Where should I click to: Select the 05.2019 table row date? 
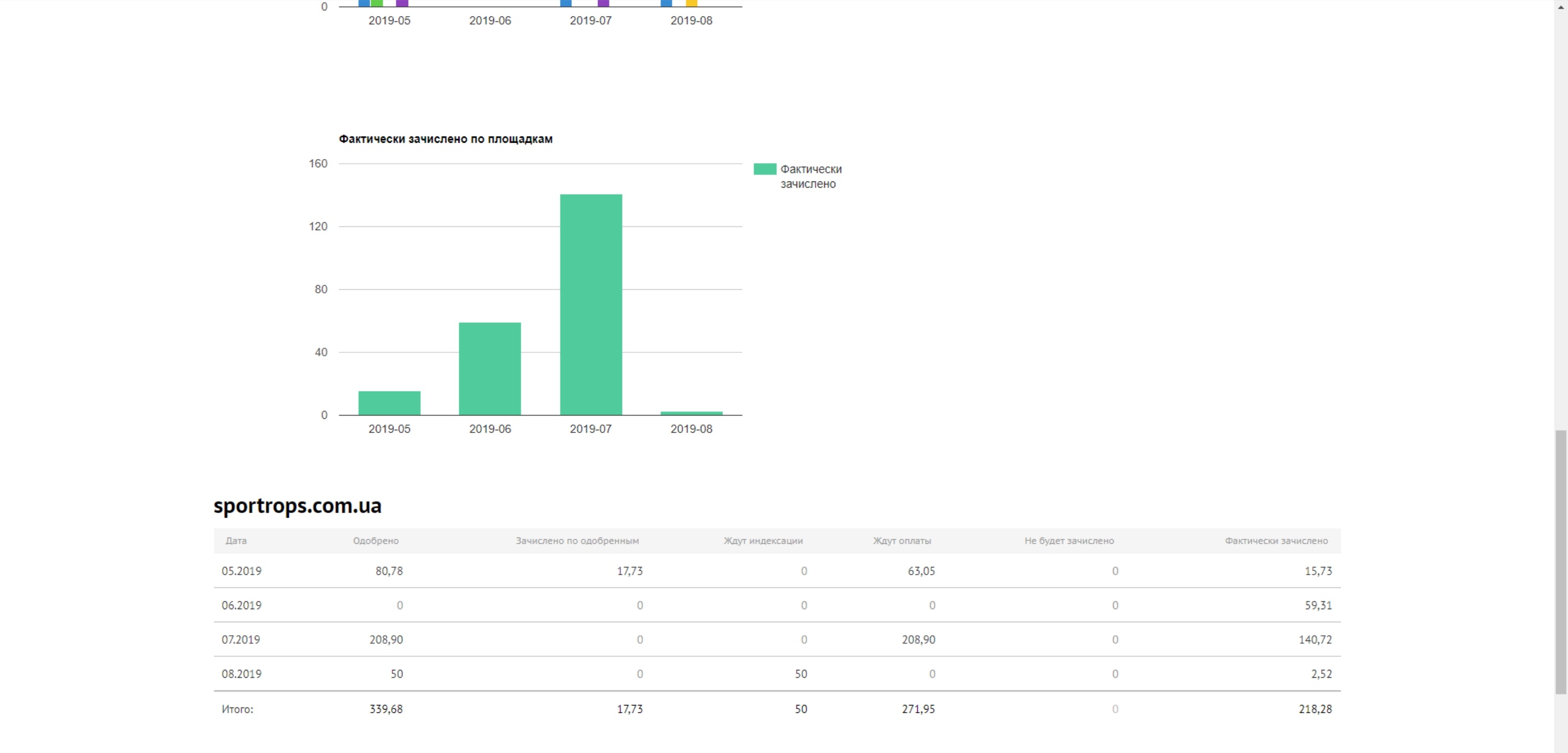click(x=241, y=571)
